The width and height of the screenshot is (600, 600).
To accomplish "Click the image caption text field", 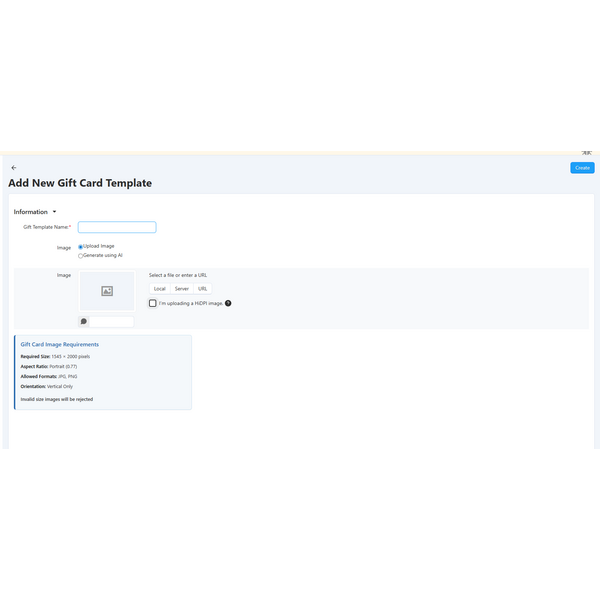I will (x=112, y=322).
